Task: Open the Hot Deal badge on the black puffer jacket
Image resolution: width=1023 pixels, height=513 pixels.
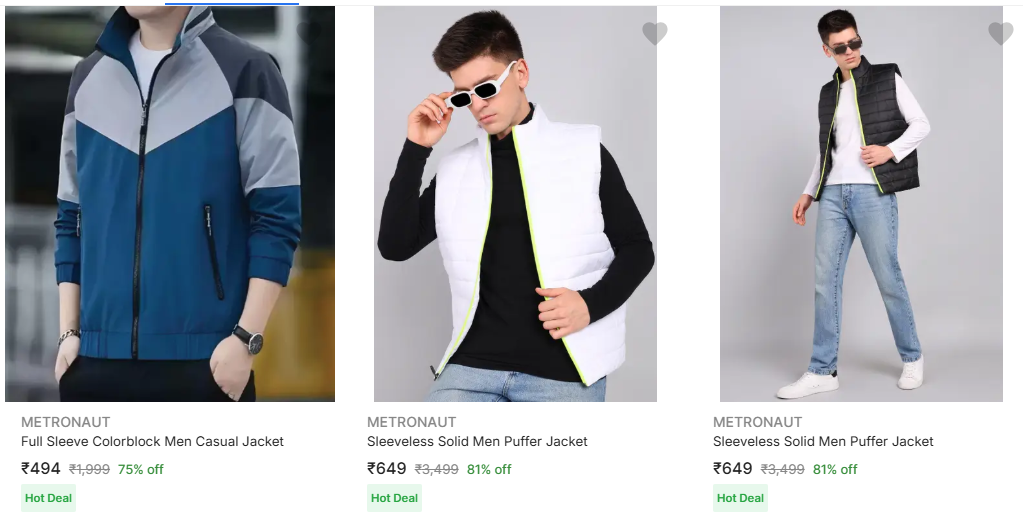Action: 740,498
